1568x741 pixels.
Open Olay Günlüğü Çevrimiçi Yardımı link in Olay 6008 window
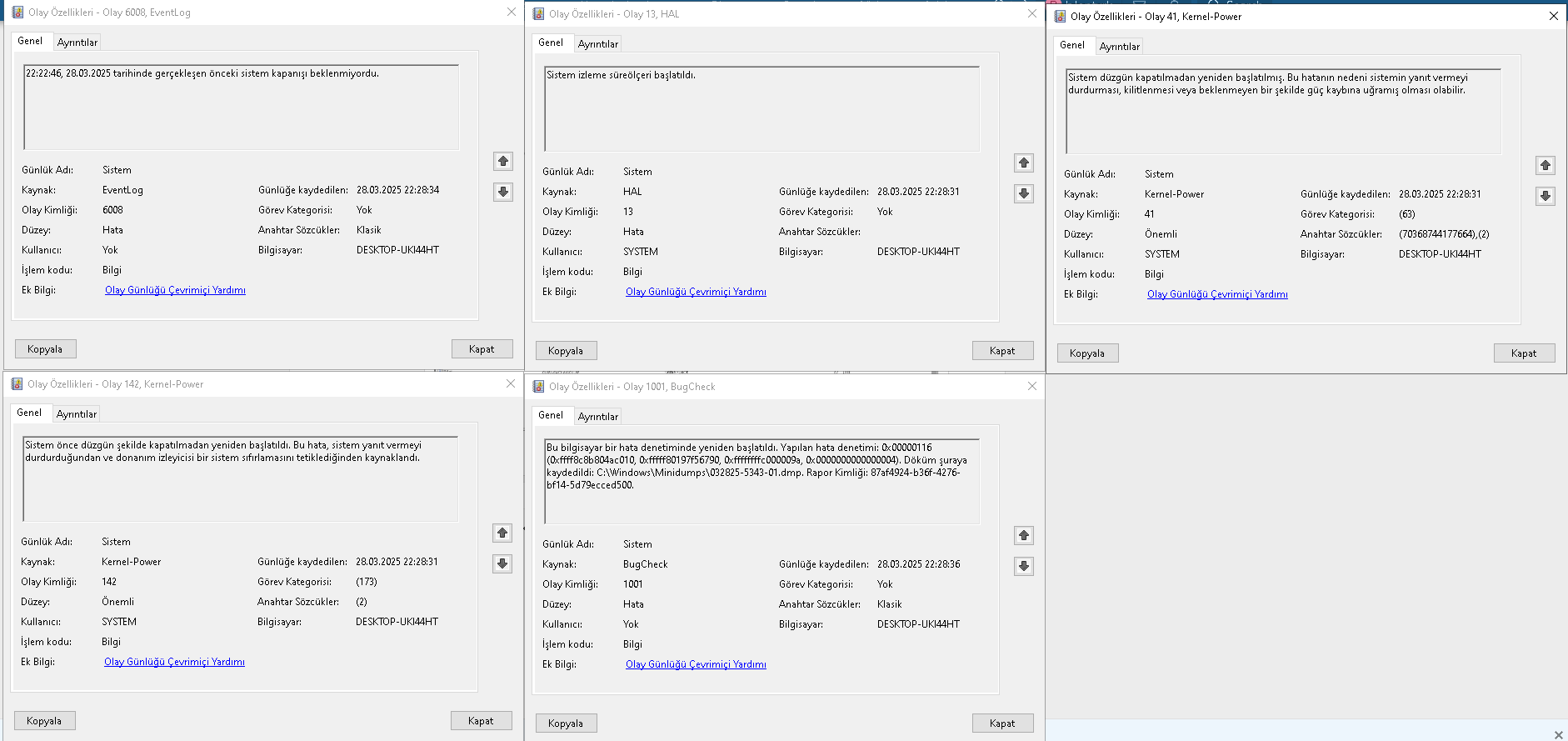coord(175,290)
